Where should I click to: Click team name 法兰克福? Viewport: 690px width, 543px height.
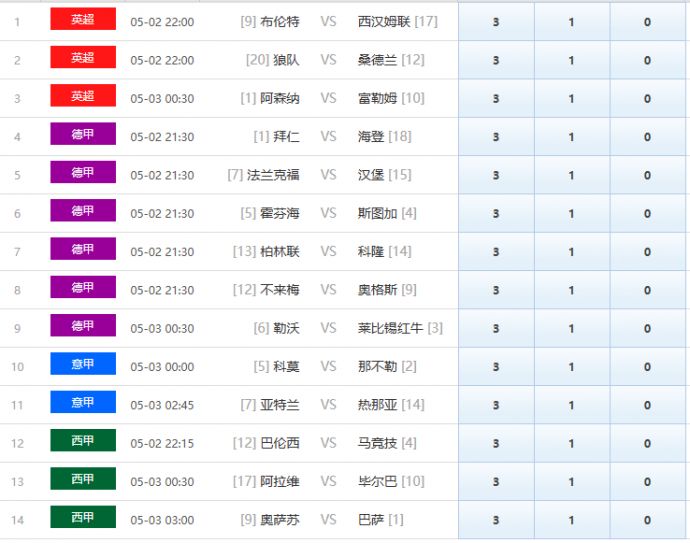tap(273, 175)
